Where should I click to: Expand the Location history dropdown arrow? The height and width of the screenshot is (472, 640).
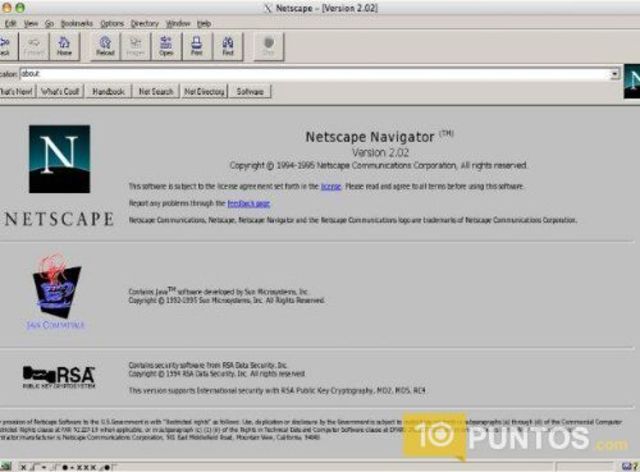614,74
